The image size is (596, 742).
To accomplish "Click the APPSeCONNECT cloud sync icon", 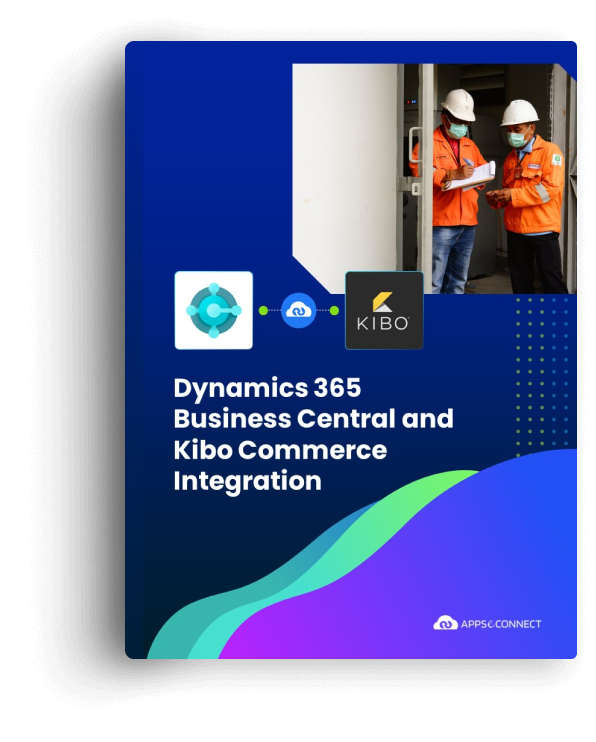I will [x=299, y=310].
